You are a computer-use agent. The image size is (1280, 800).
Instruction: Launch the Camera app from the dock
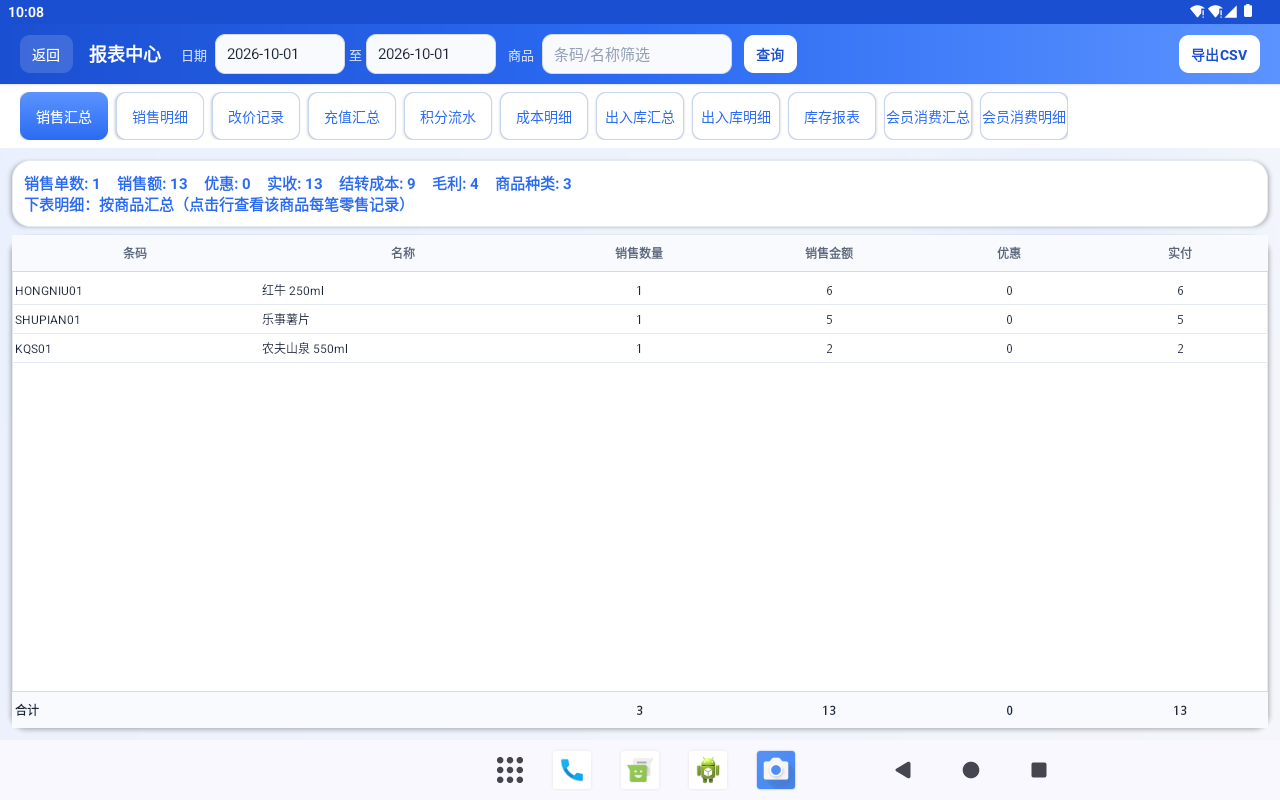click(776, 770)
